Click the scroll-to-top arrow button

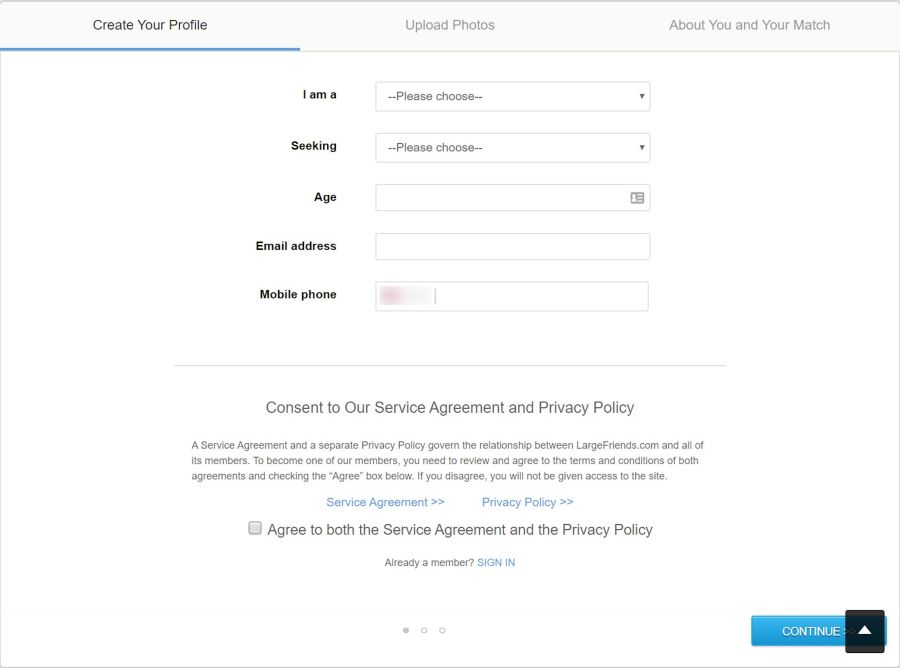pyautogui.click(x=865, y=631)
